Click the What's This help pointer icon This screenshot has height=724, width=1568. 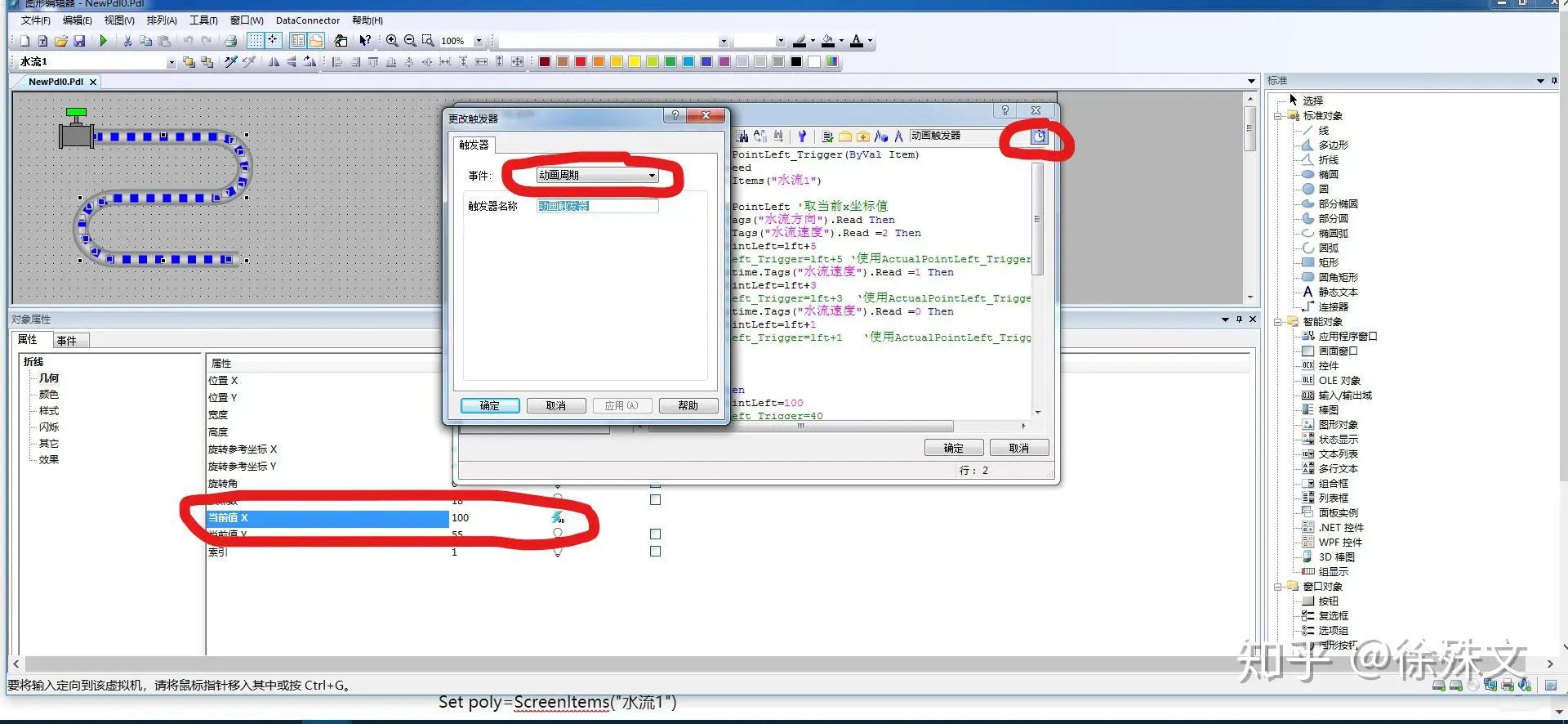pos(365,41)
